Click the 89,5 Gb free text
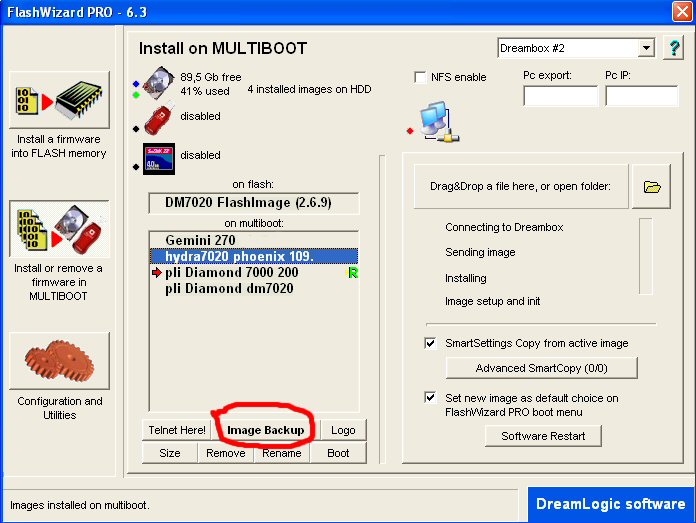 tap(211, 77)
